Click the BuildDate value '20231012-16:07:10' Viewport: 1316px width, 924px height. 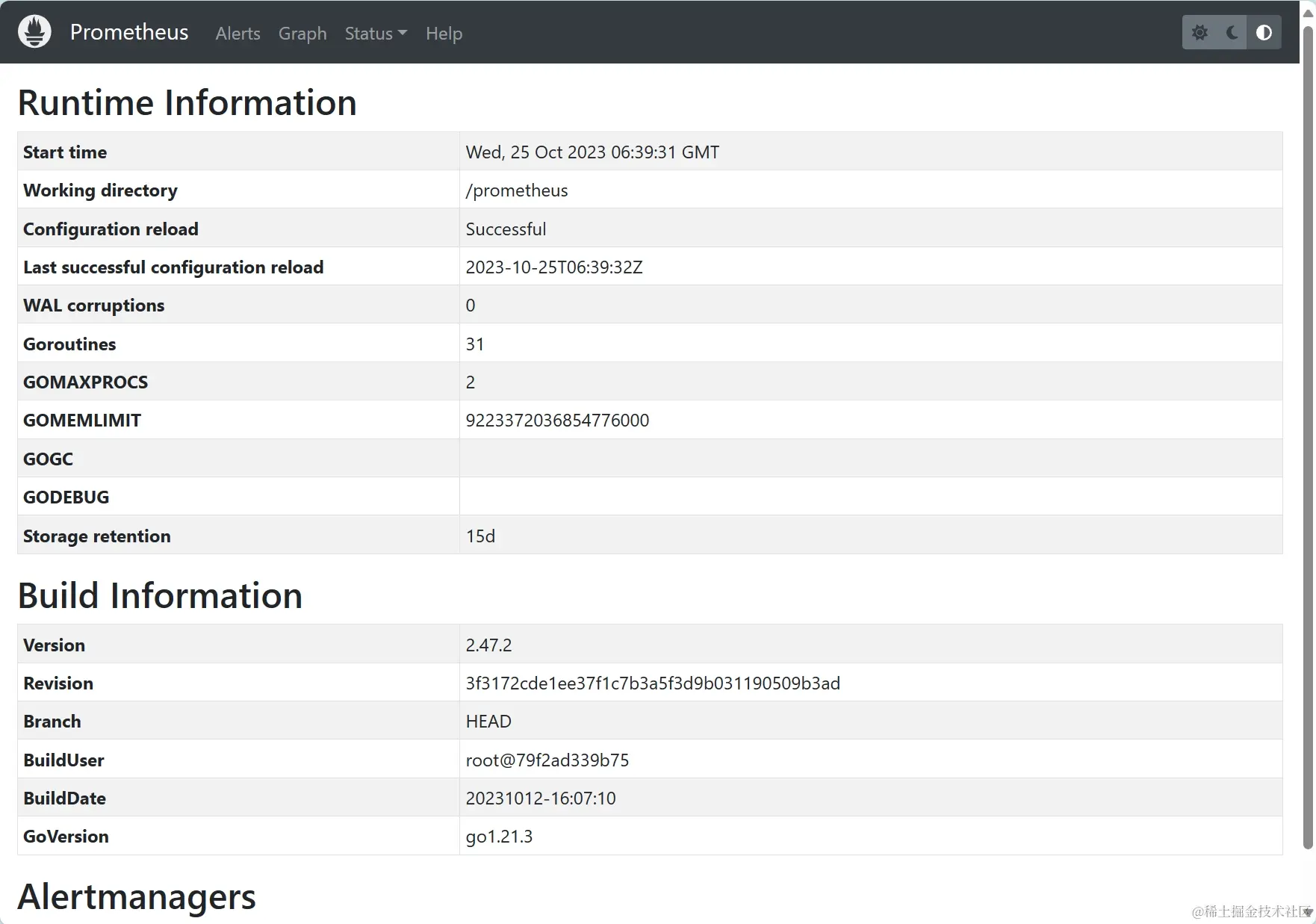(x=541, y=799)
